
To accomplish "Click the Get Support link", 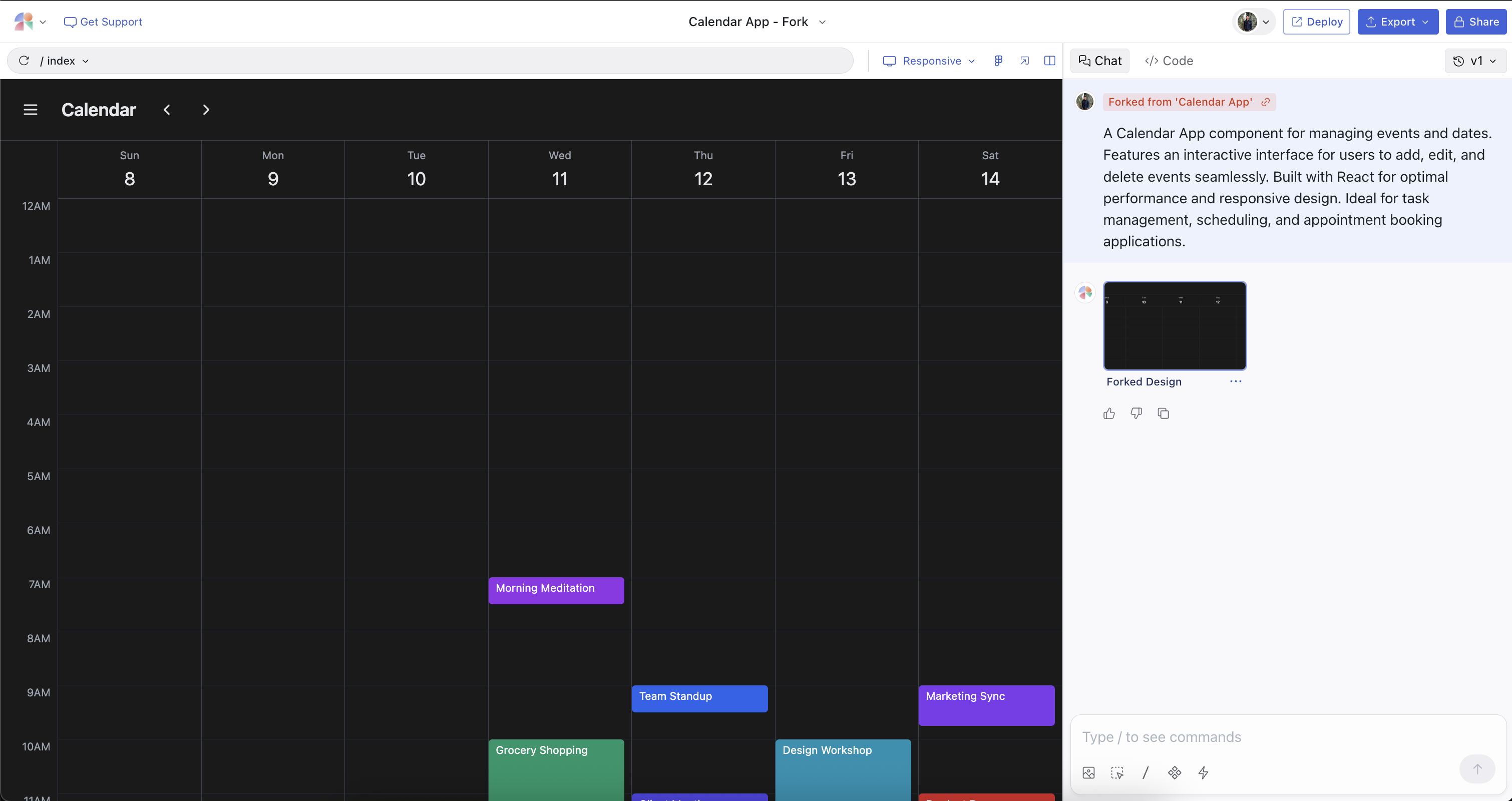I will (x=103, y=22).
